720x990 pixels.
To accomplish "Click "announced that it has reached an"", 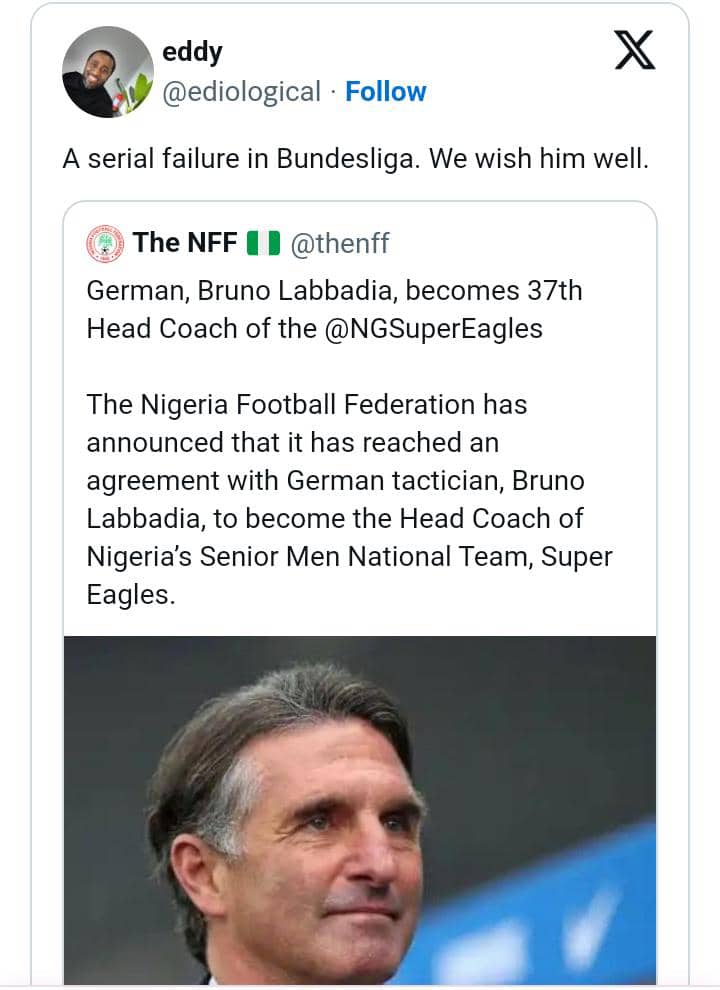I will (x=292, y=443).
